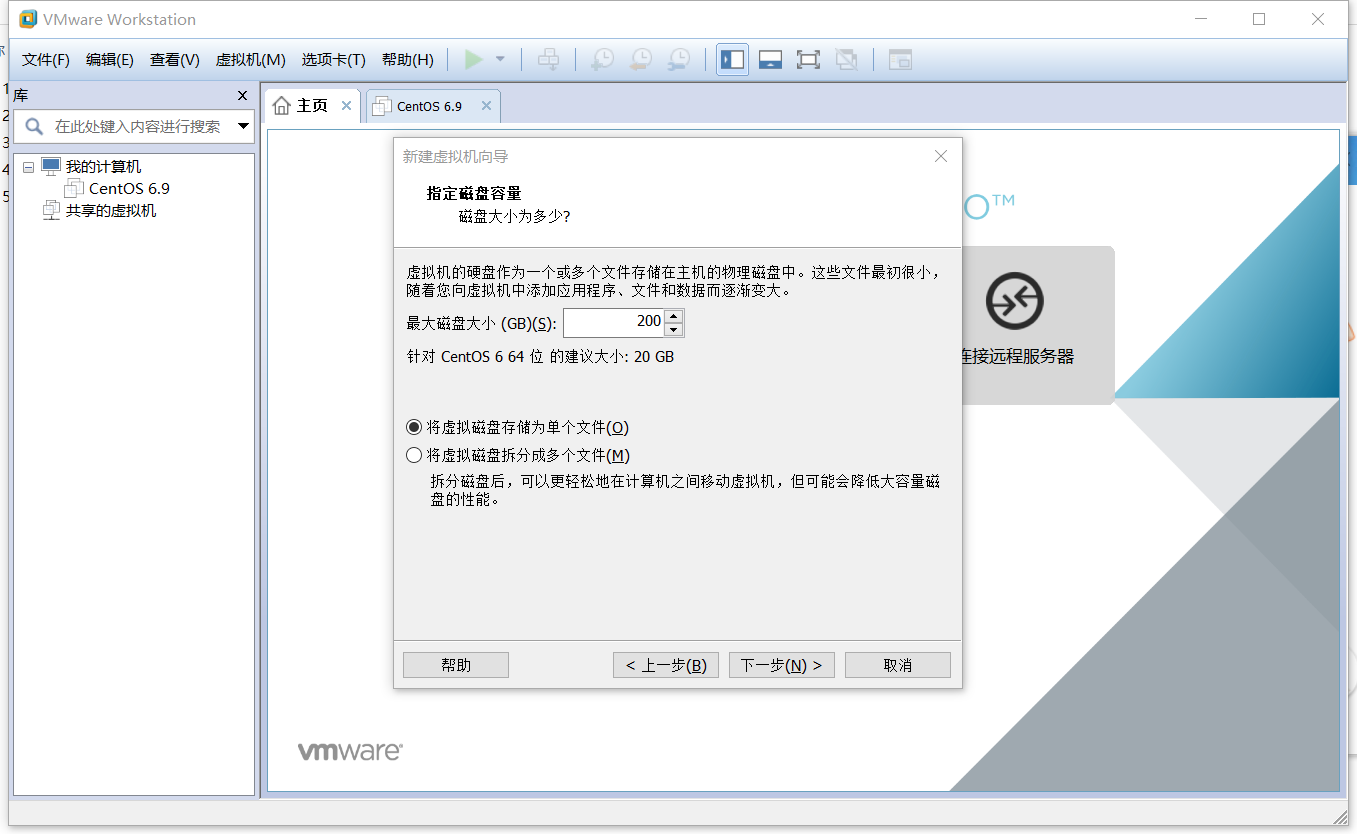This screenshot has height=834, width=1357.
Task: Click the home icon on 主页 tab
Action: click(282, 106)
